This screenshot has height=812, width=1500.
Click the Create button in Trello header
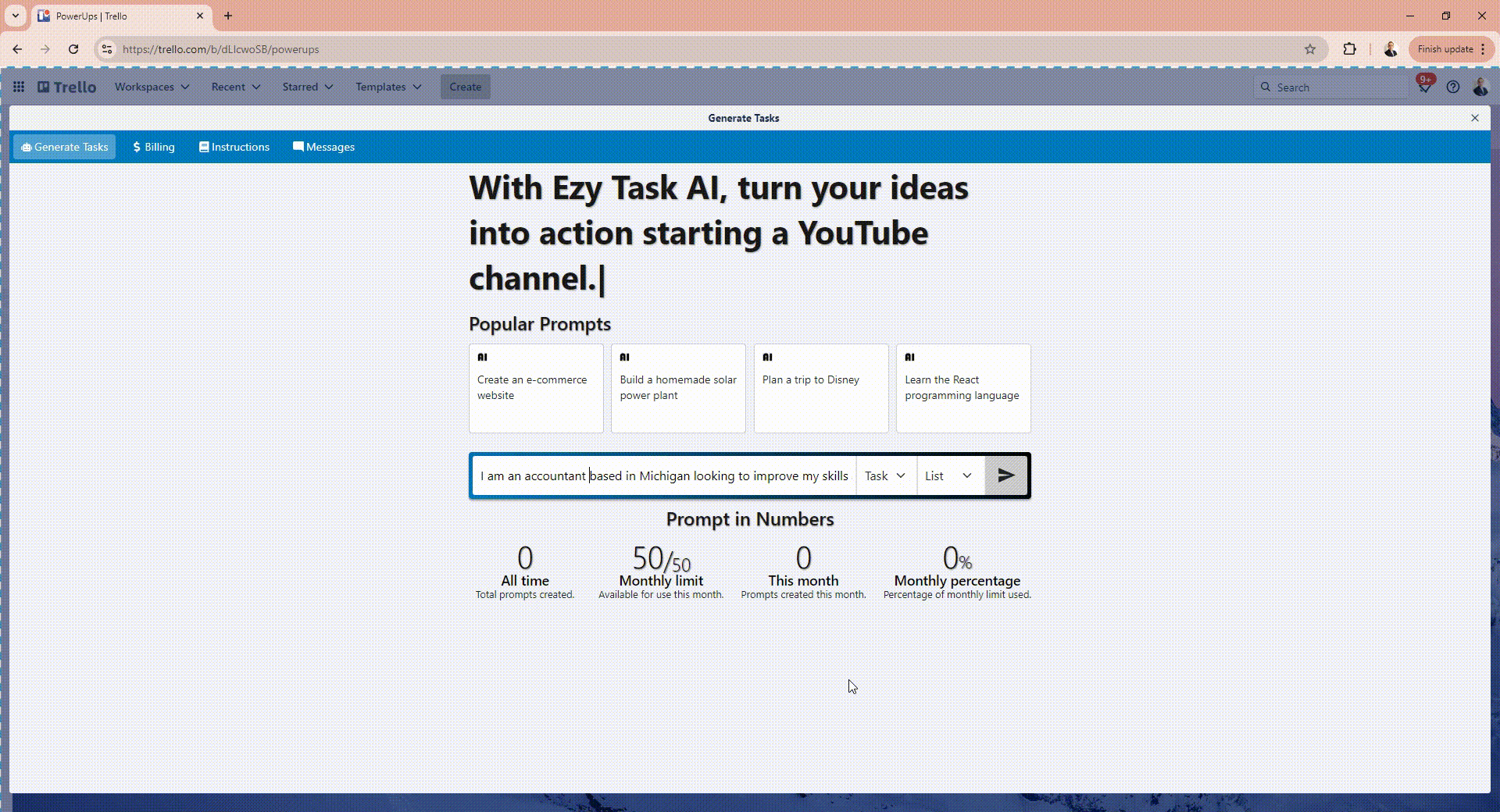[466, 87]
